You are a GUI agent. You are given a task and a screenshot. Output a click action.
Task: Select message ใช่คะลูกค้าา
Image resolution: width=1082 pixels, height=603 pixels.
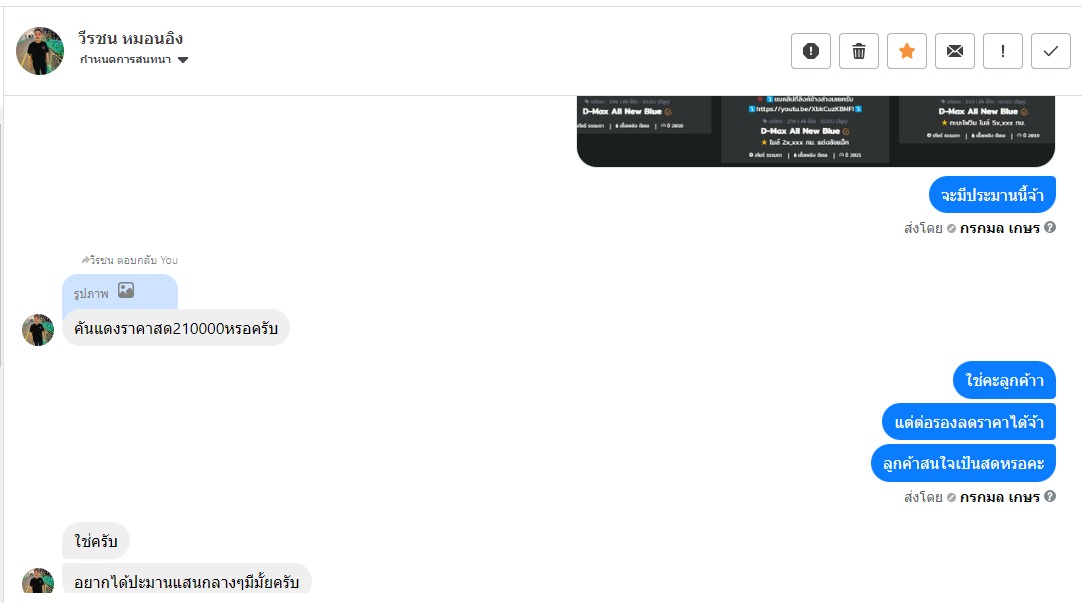click(1004, 380)
